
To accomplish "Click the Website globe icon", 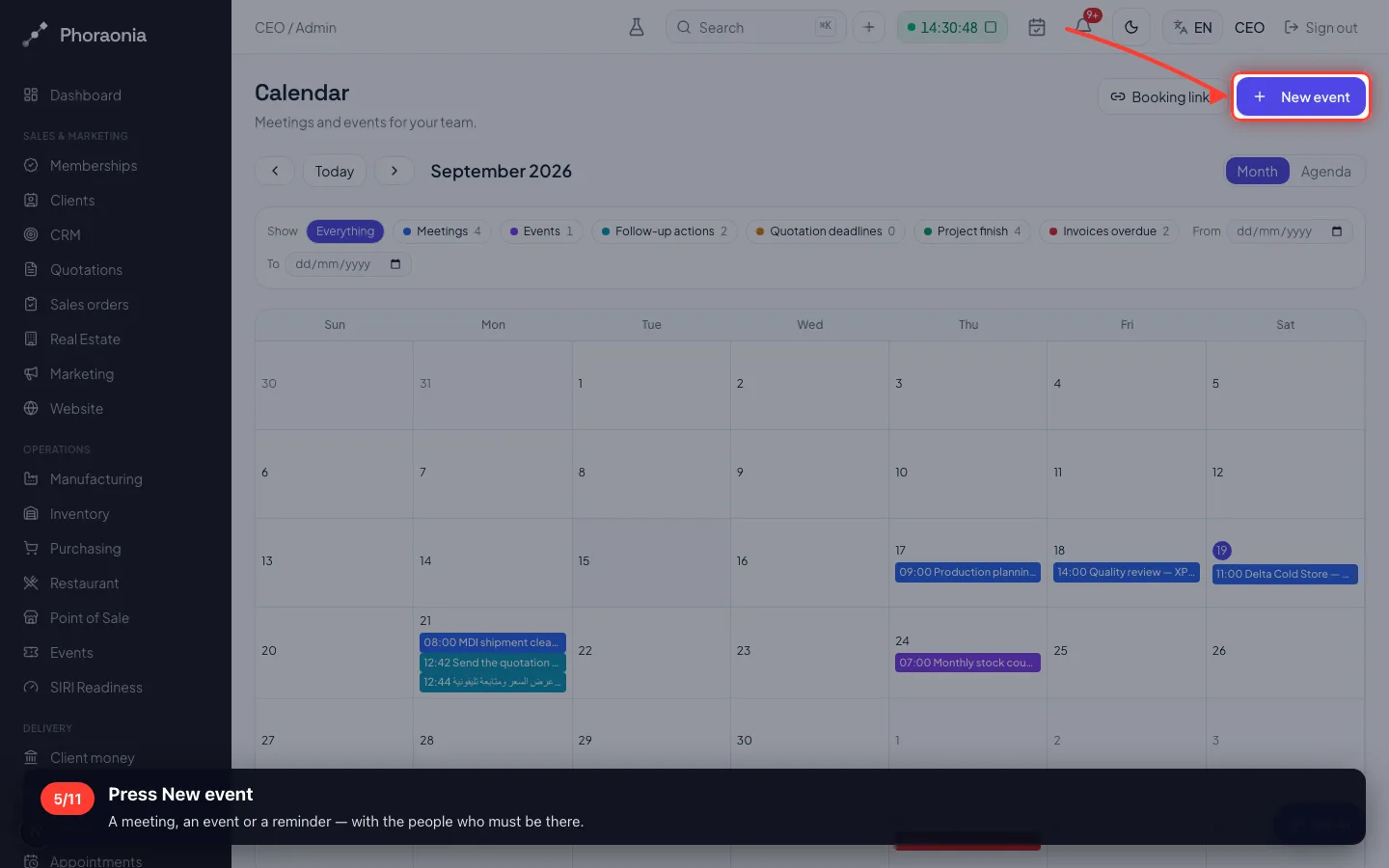I will click(x=31, y=408).
